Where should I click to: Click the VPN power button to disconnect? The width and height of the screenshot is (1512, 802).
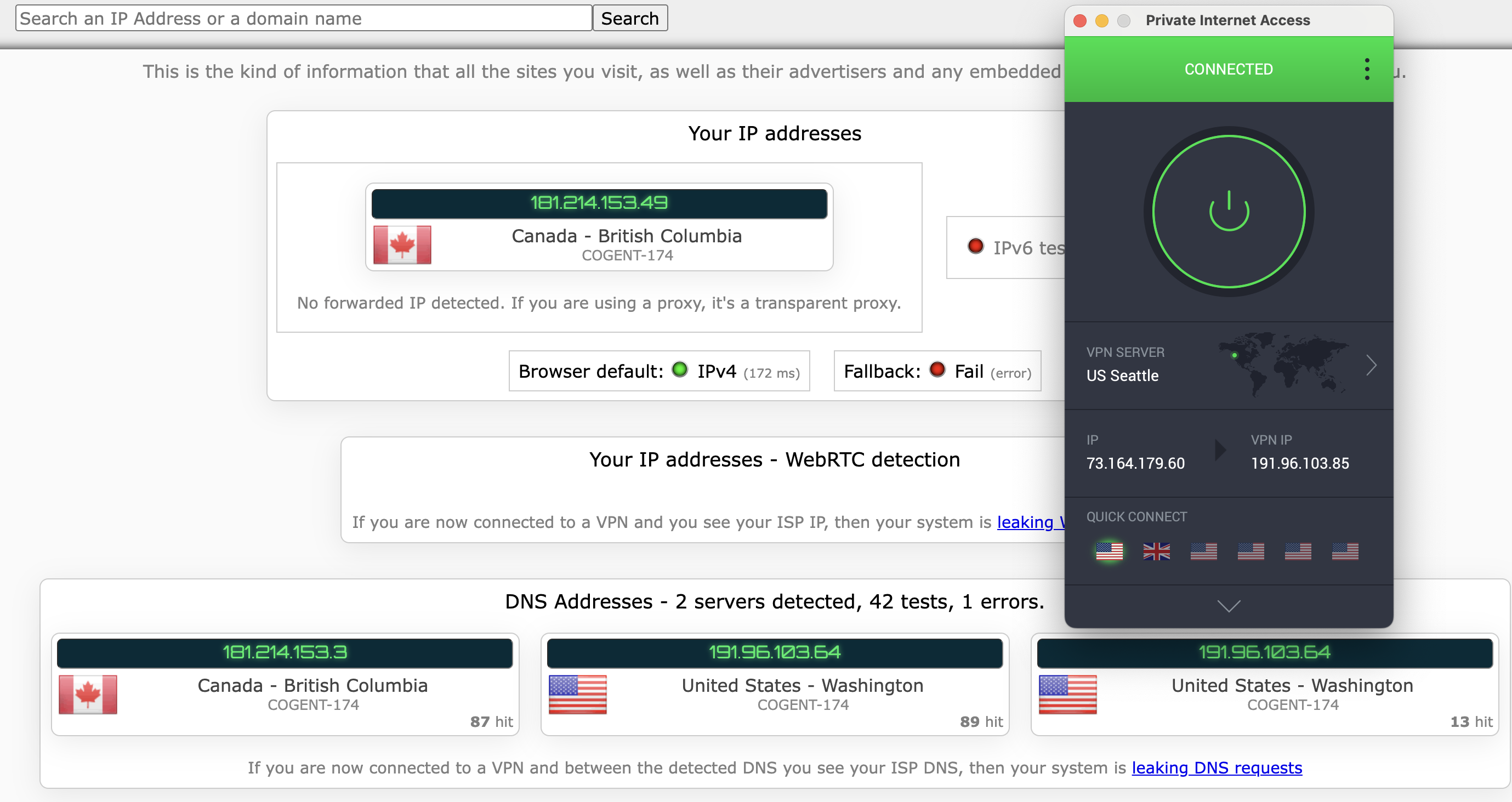(1229, 213)
